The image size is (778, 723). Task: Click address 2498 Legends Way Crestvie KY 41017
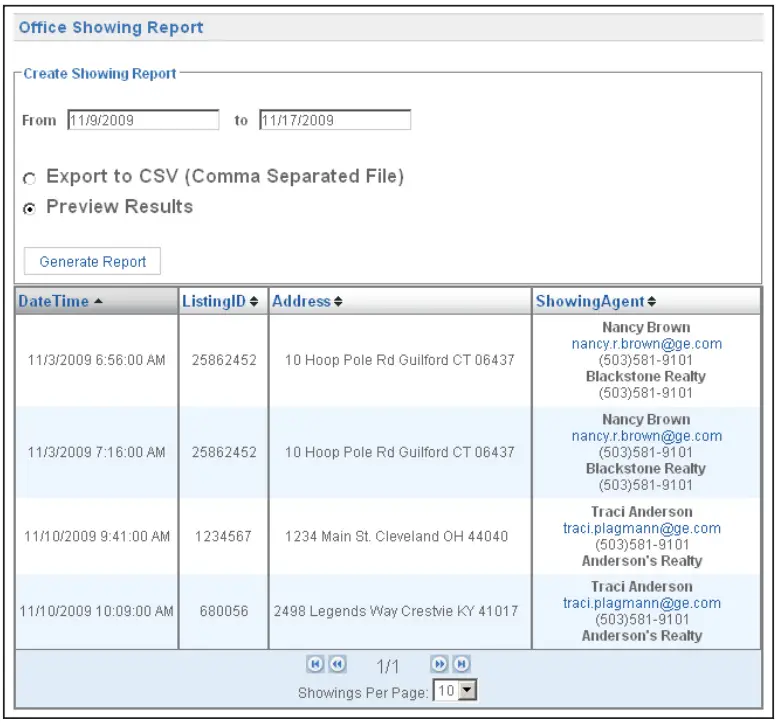point(396,611)
